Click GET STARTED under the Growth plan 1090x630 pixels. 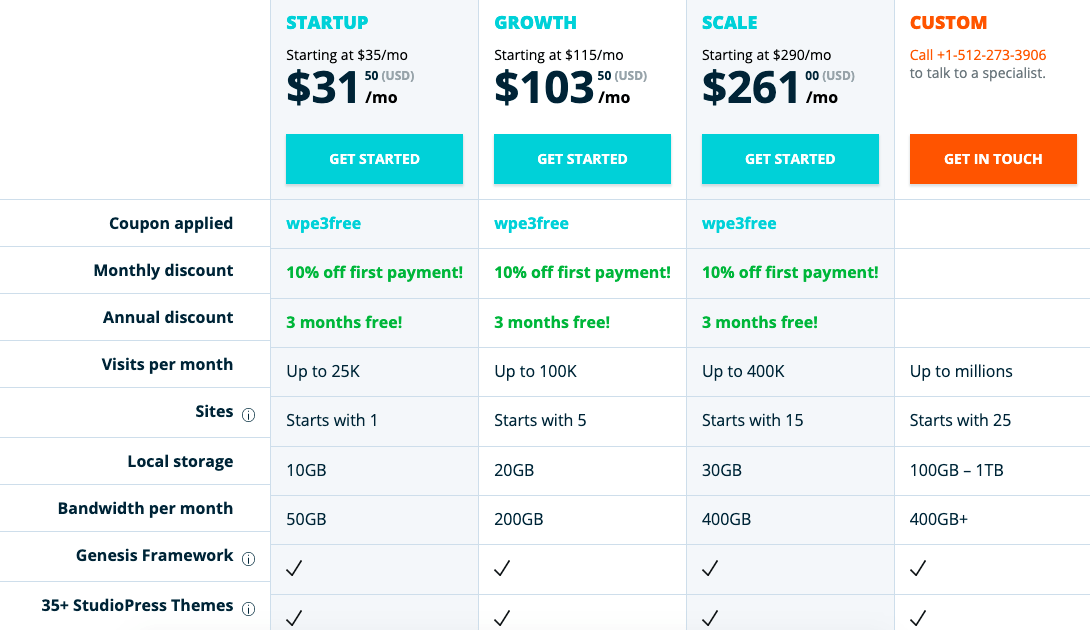point(582,158)
